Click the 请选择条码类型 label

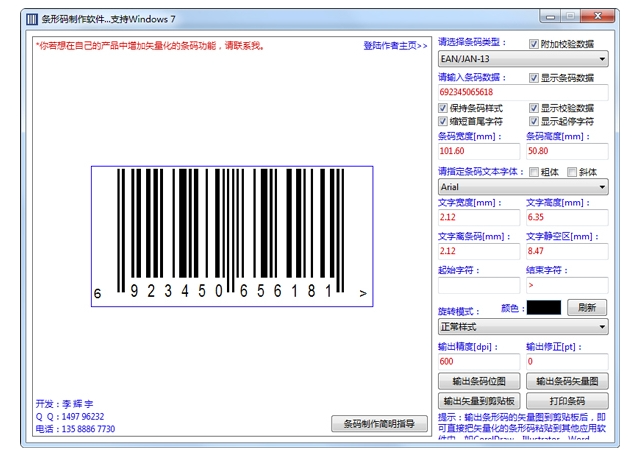pos(472,42)
